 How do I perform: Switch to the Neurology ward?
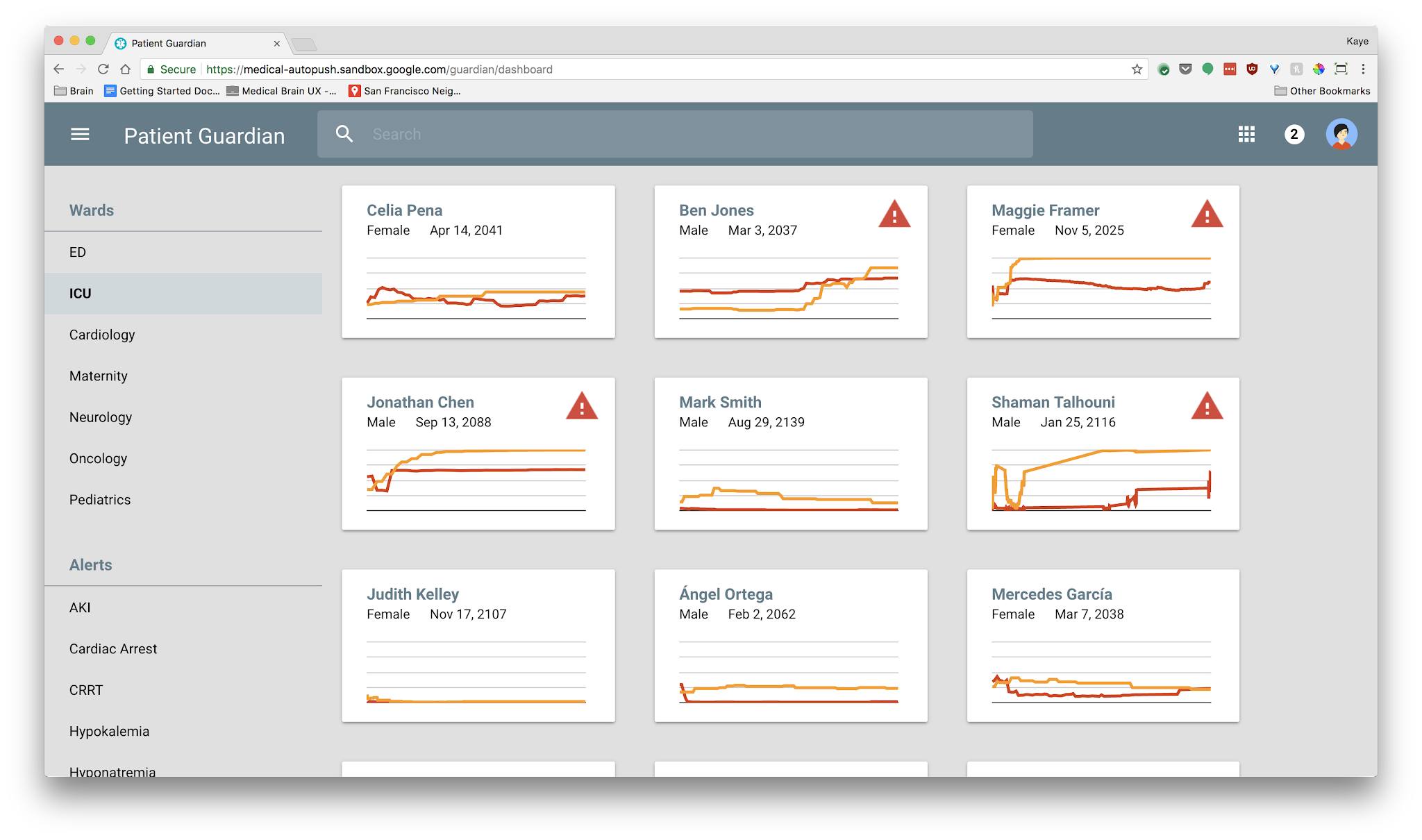tap(101, 417)
